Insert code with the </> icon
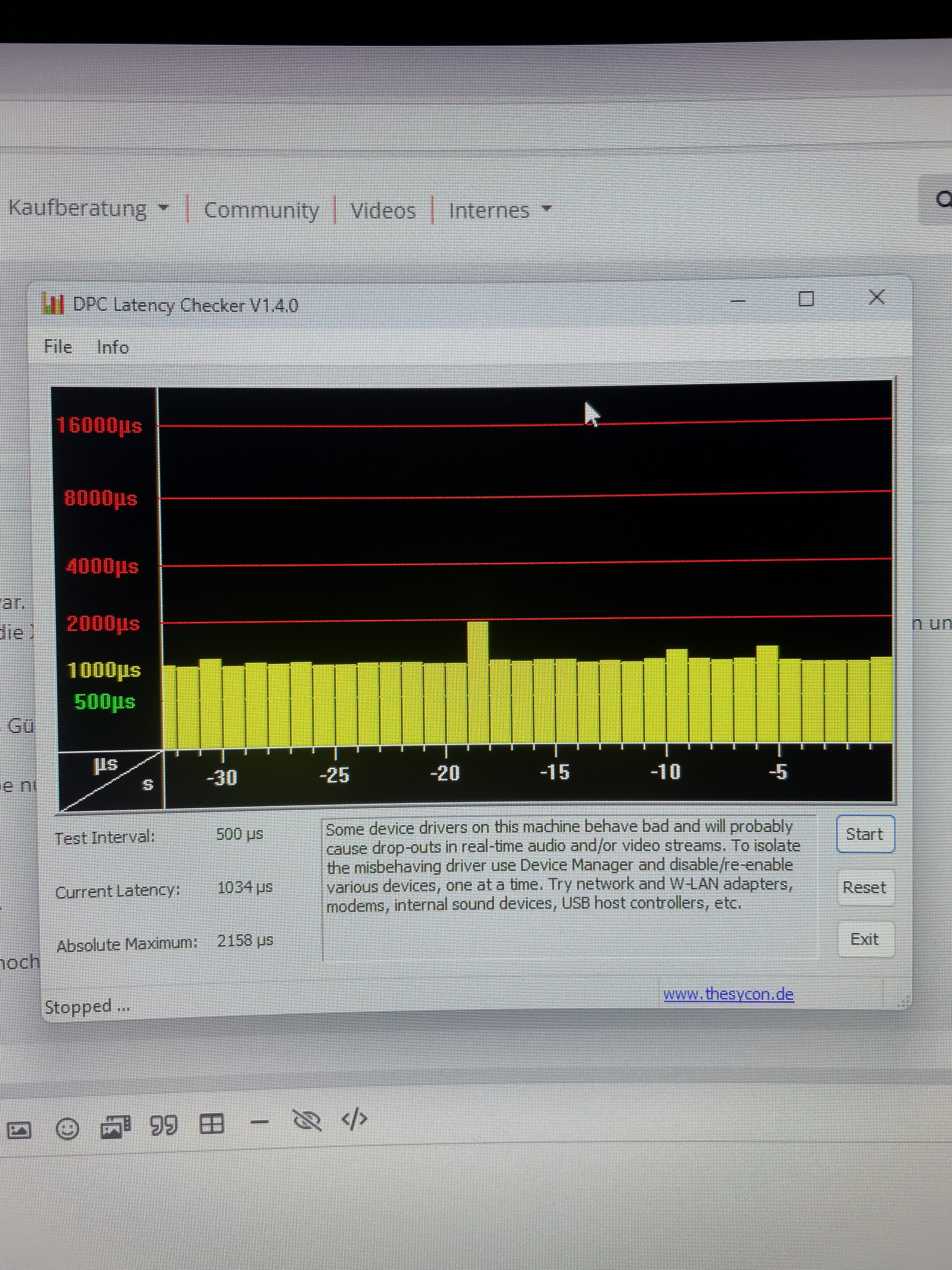Viewport: 952px width, 1270px height. [x=354, y=1118]
